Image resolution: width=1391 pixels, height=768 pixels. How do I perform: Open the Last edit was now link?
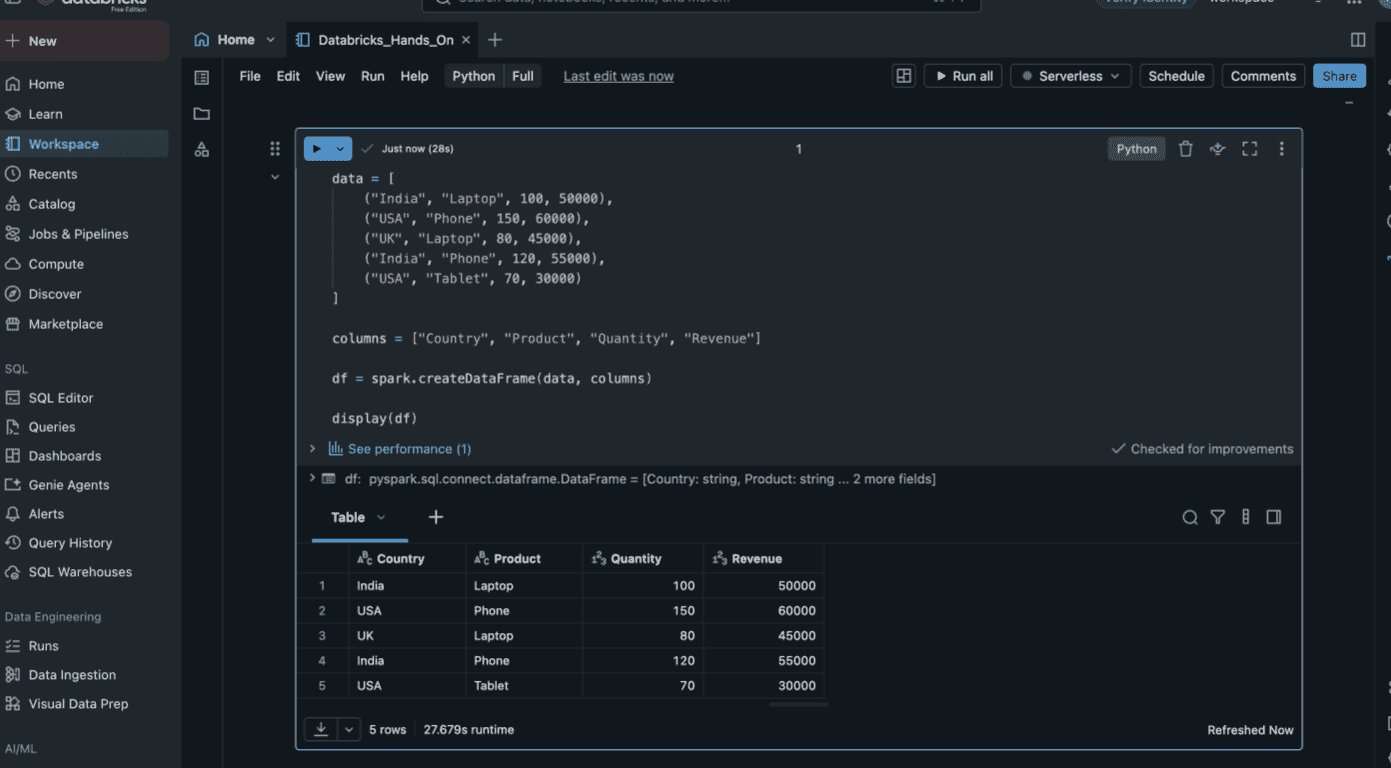click(619, 76)
